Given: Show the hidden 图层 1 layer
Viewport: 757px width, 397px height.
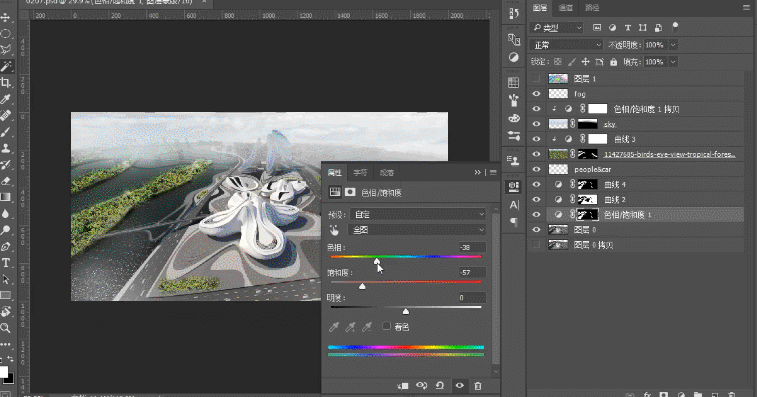Looking at the screenshot, I should (536, 78).
